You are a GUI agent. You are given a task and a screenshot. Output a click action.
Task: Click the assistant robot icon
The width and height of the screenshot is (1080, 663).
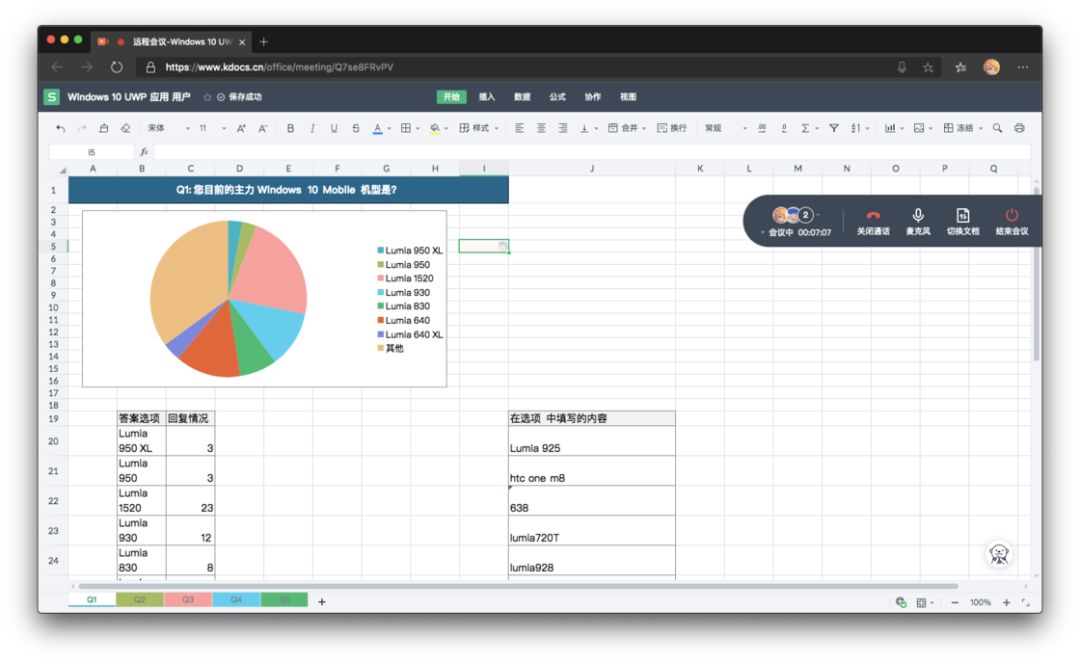tap(999, 554)
